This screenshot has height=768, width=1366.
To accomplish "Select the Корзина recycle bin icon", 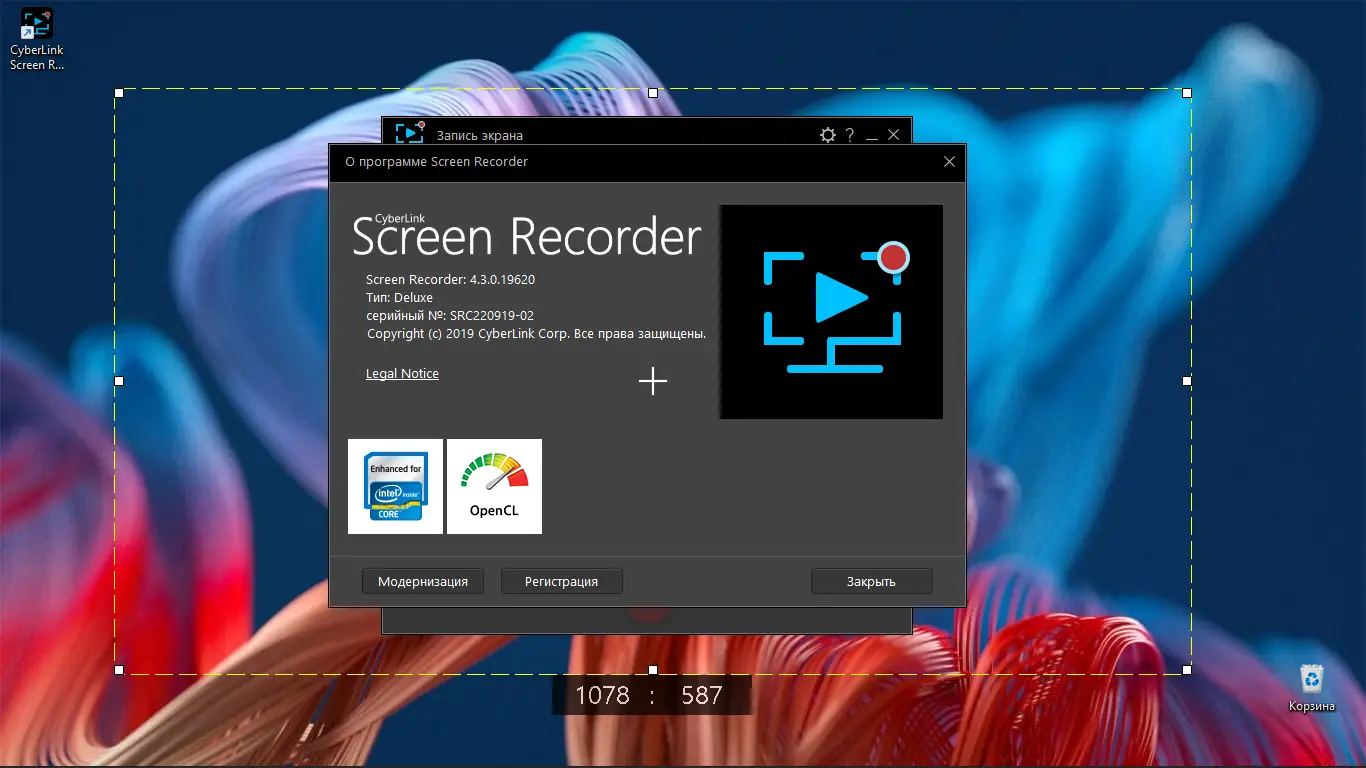I will click(x=1311, y=688).
